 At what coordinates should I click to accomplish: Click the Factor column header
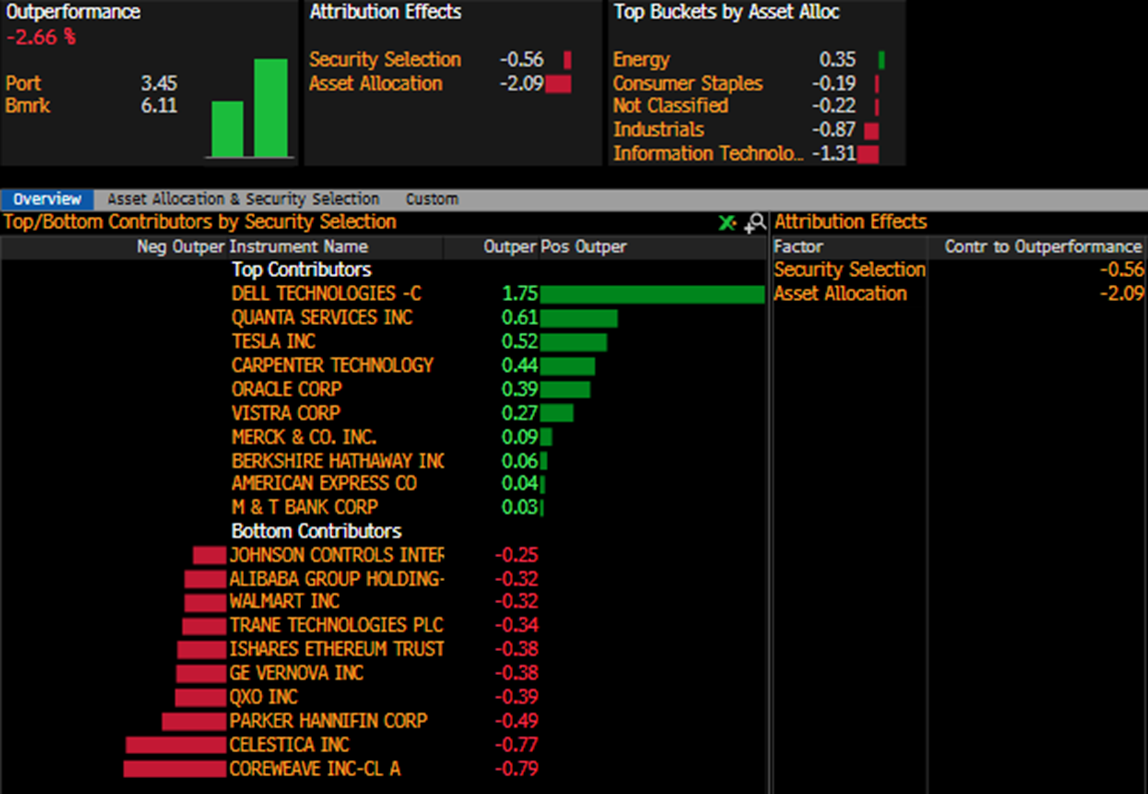(798, 247)
